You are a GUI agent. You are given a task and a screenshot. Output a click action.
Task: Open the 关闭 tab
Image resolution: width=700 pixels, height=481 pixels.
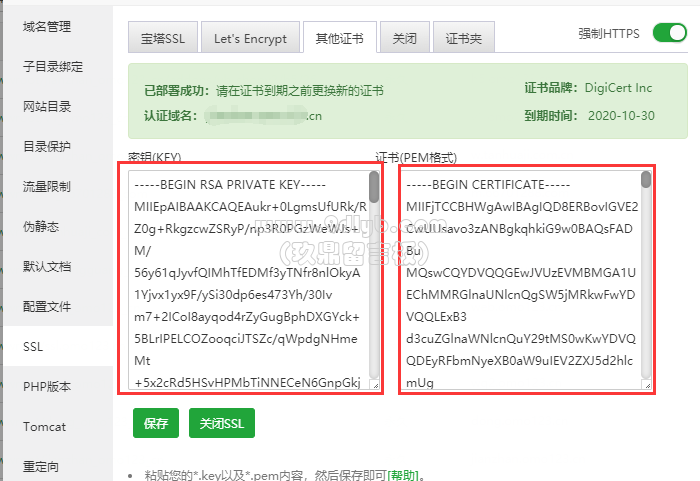point(404,38)
